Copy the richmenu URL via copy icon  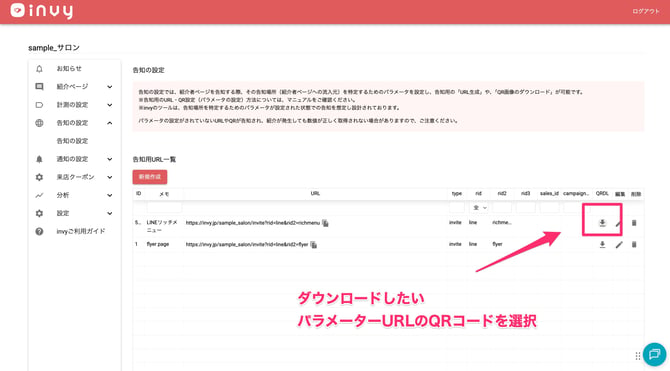click(x=325, y=223)
